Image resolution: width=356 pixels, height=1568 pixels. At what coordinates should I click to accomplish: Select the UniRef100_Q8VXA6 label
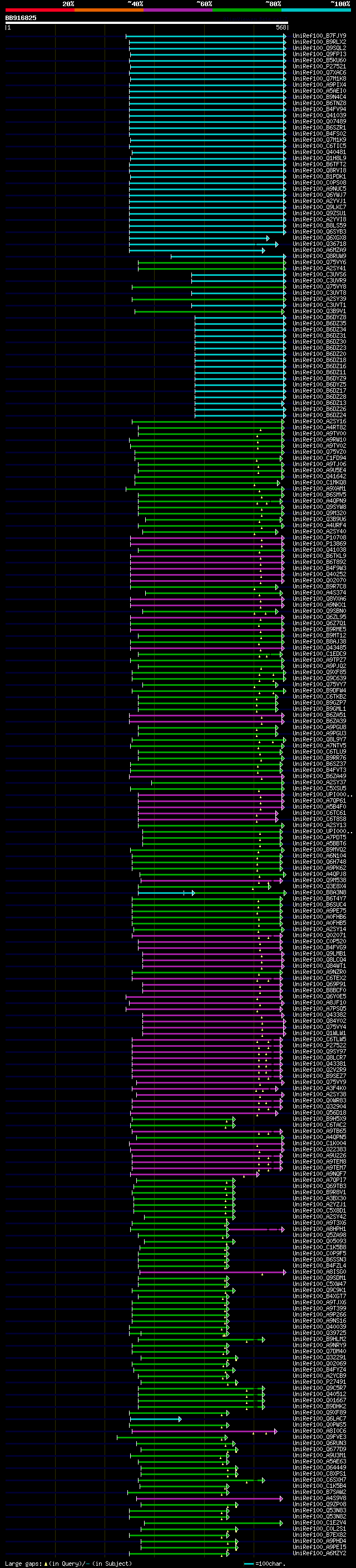[x=319, y=598]
